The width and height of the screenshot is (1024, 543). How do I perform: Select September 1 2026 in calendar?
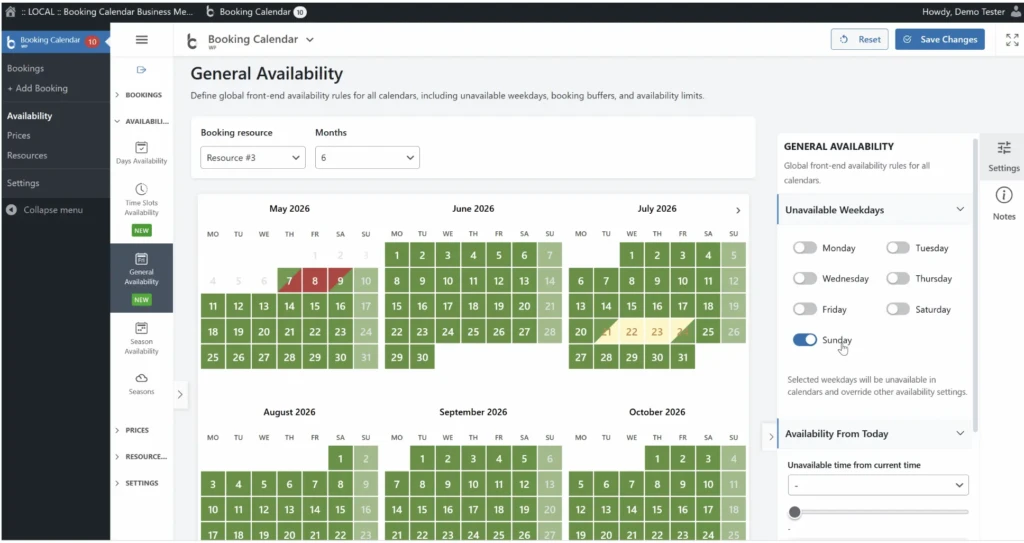(422, 459)
